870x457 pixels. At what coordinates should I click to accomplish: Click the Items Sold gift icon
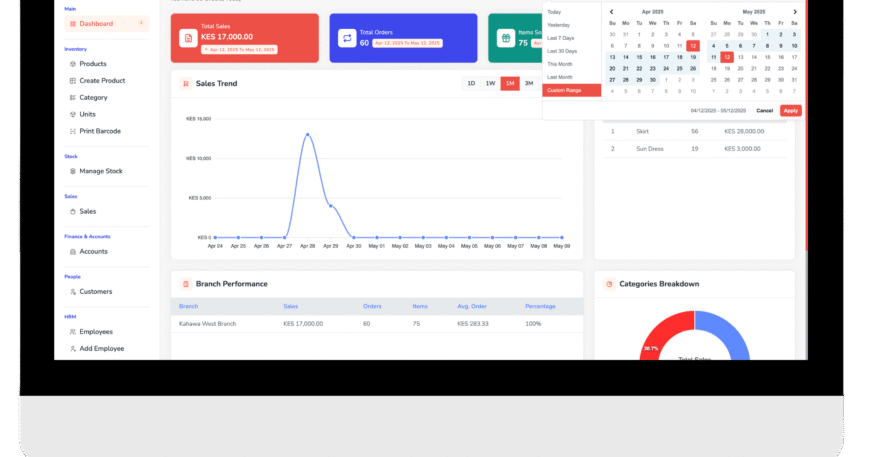[x=505, y=38]
